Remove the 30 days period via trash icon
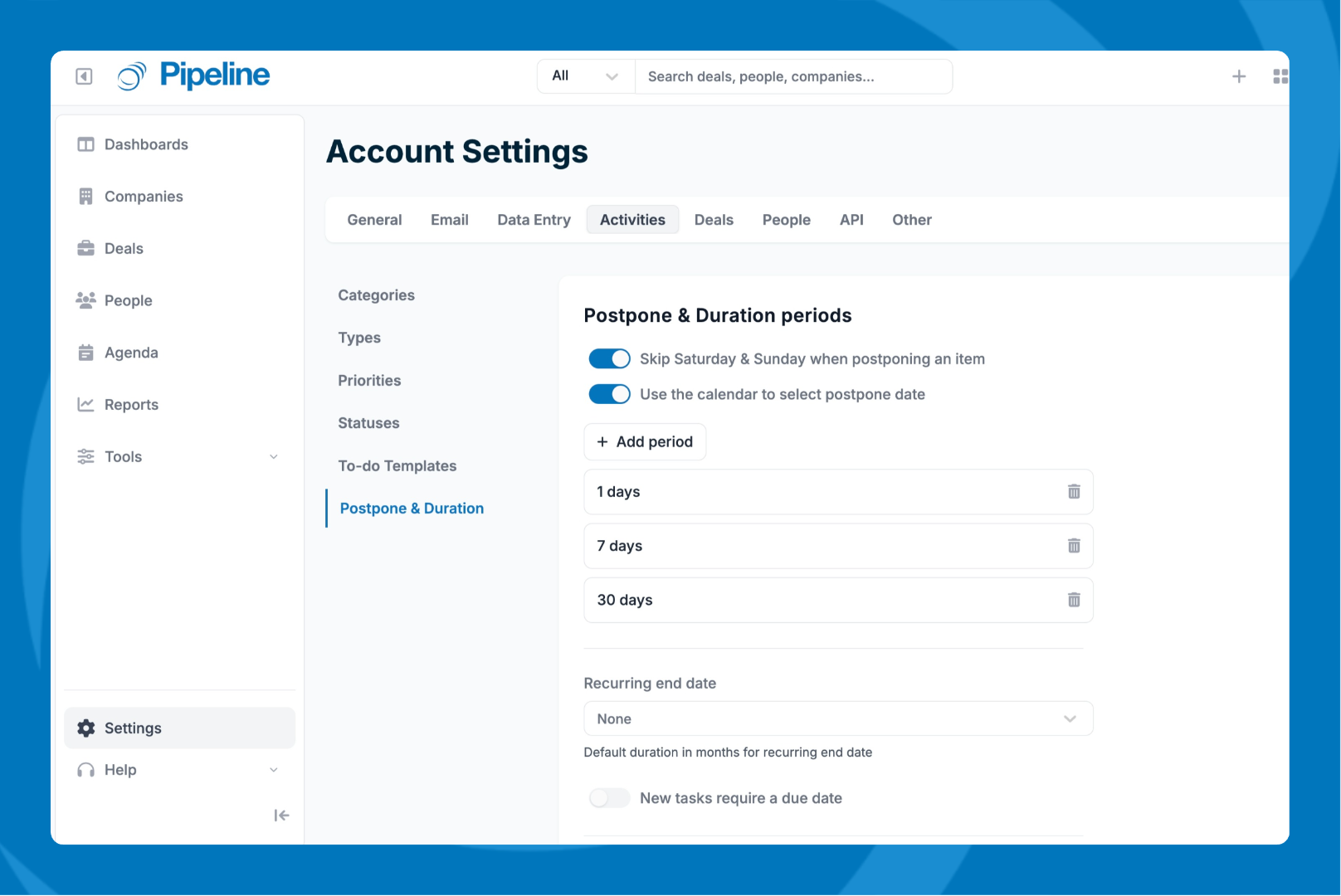The width and height of the screenshot is (1341, 896). 1074,600
